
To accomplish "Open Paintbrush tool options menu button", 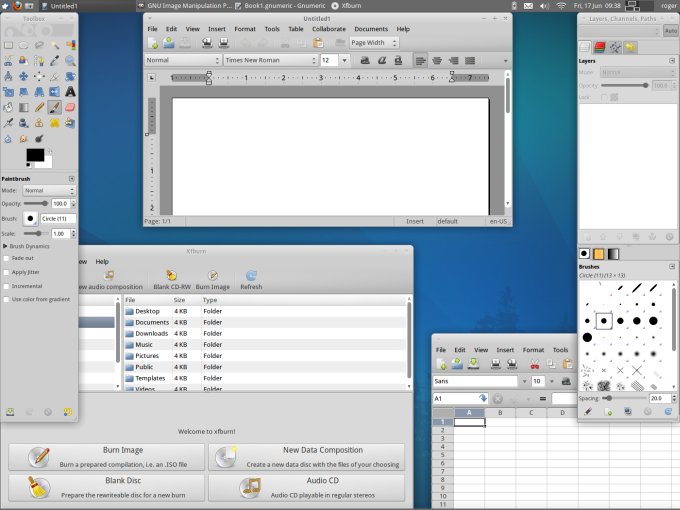I will coord(72,179).
